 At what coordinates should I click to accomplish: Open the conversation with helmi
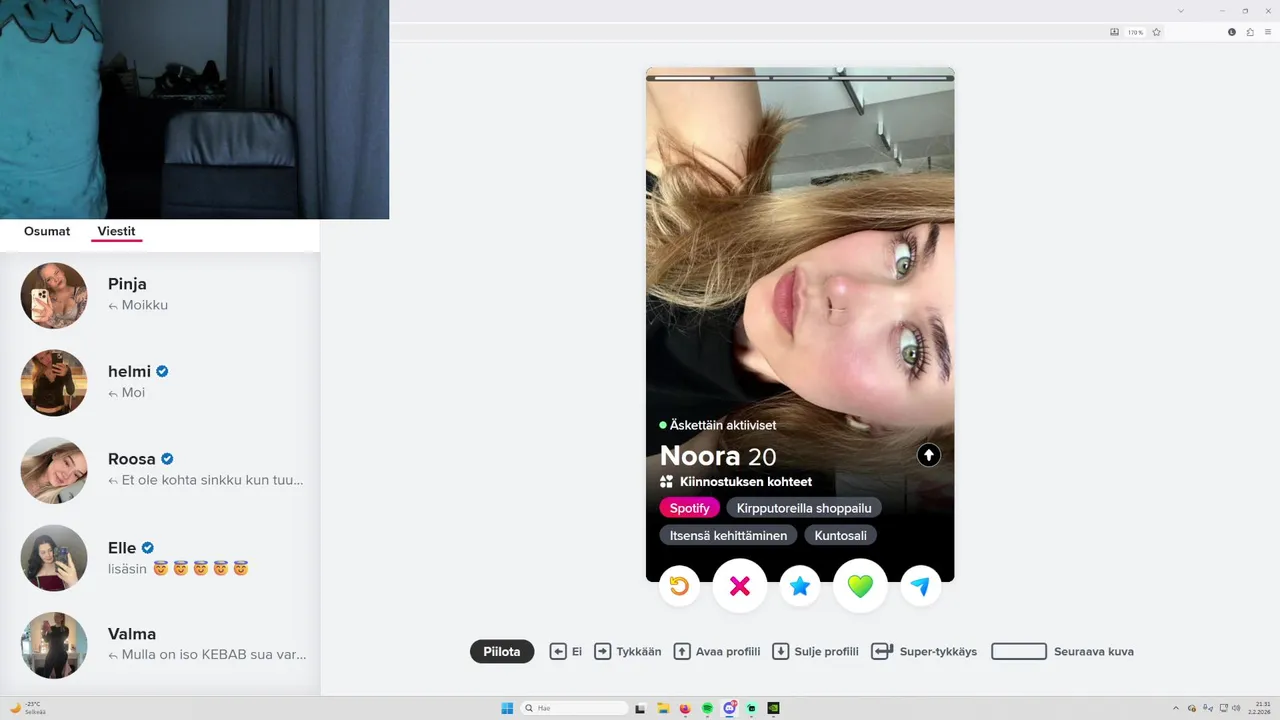[x=160, y=382]
